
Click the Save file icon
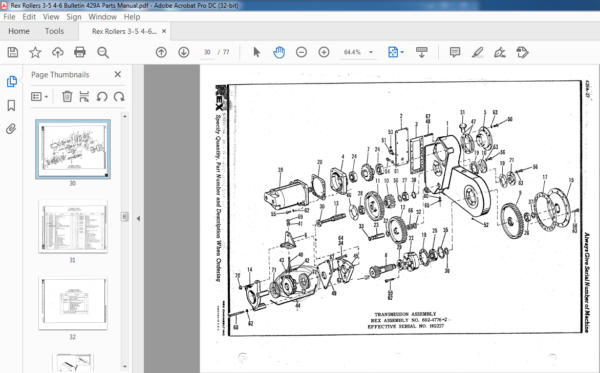13,52
